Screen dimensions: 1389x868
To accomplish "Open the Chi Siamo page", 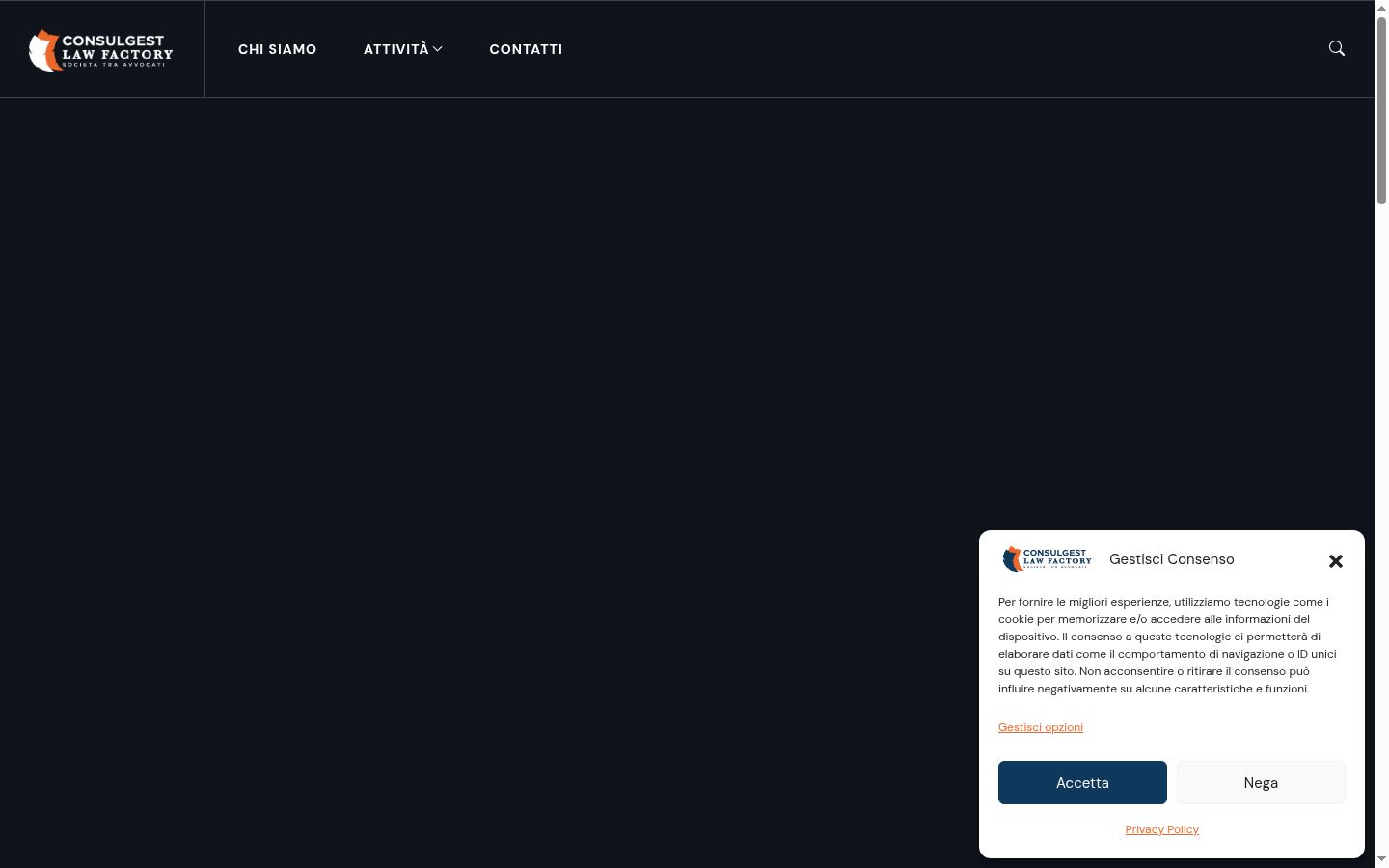I will point(278,49).
